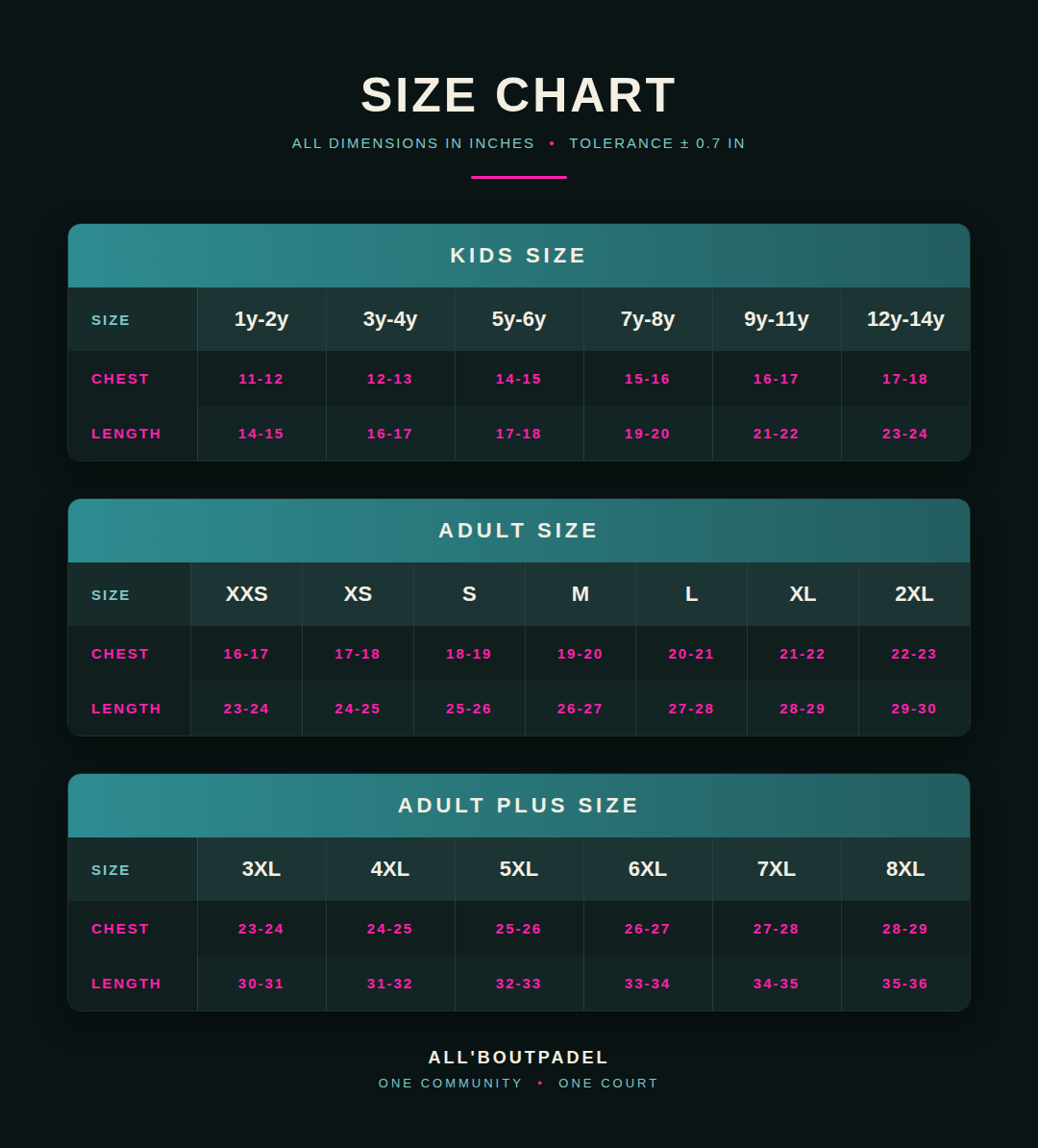Click adult length value 24-25
Viewport: 1038px width, 1148px height.
pyautogui.click(x=358, y=709)
